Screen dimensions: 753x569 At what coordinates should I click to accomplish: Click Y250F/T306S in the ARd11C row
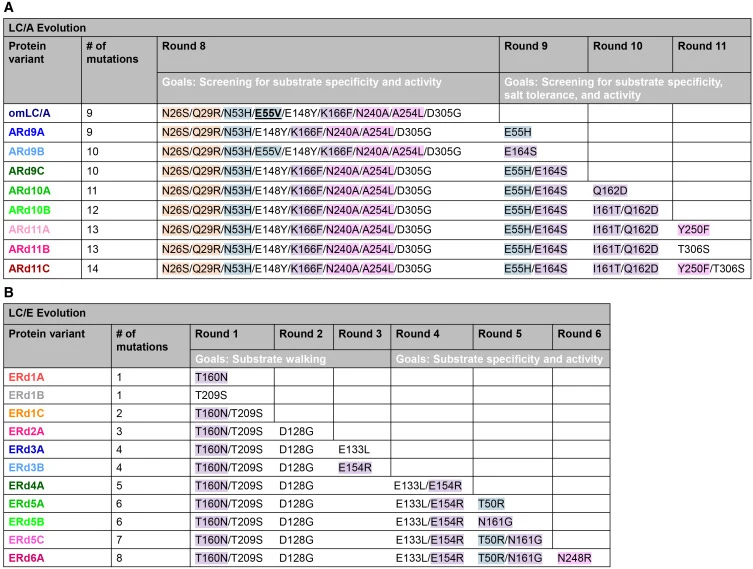coord(711,268)
